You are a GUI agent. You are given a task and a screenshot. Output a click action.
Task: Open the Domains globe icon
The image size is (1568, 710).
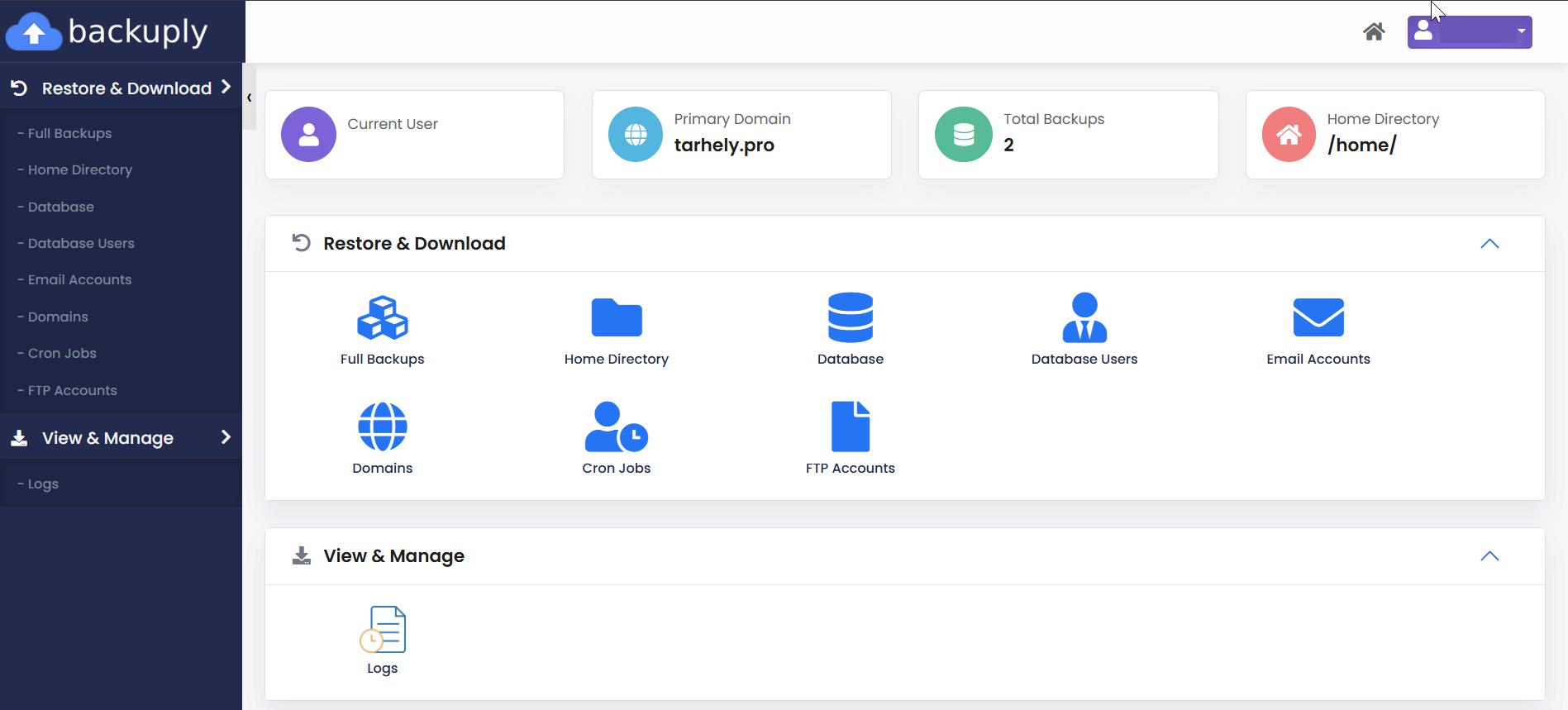pyautogui.click(x=382, y=426)
